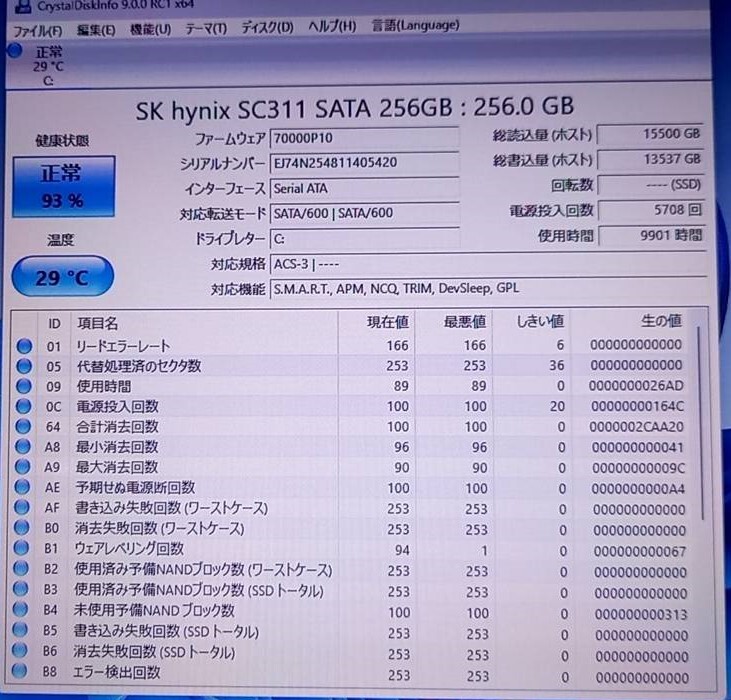Click the blue status icon for row AF
Image resolution: width=731 pixels, height=700 pixels.
(21, 507)
